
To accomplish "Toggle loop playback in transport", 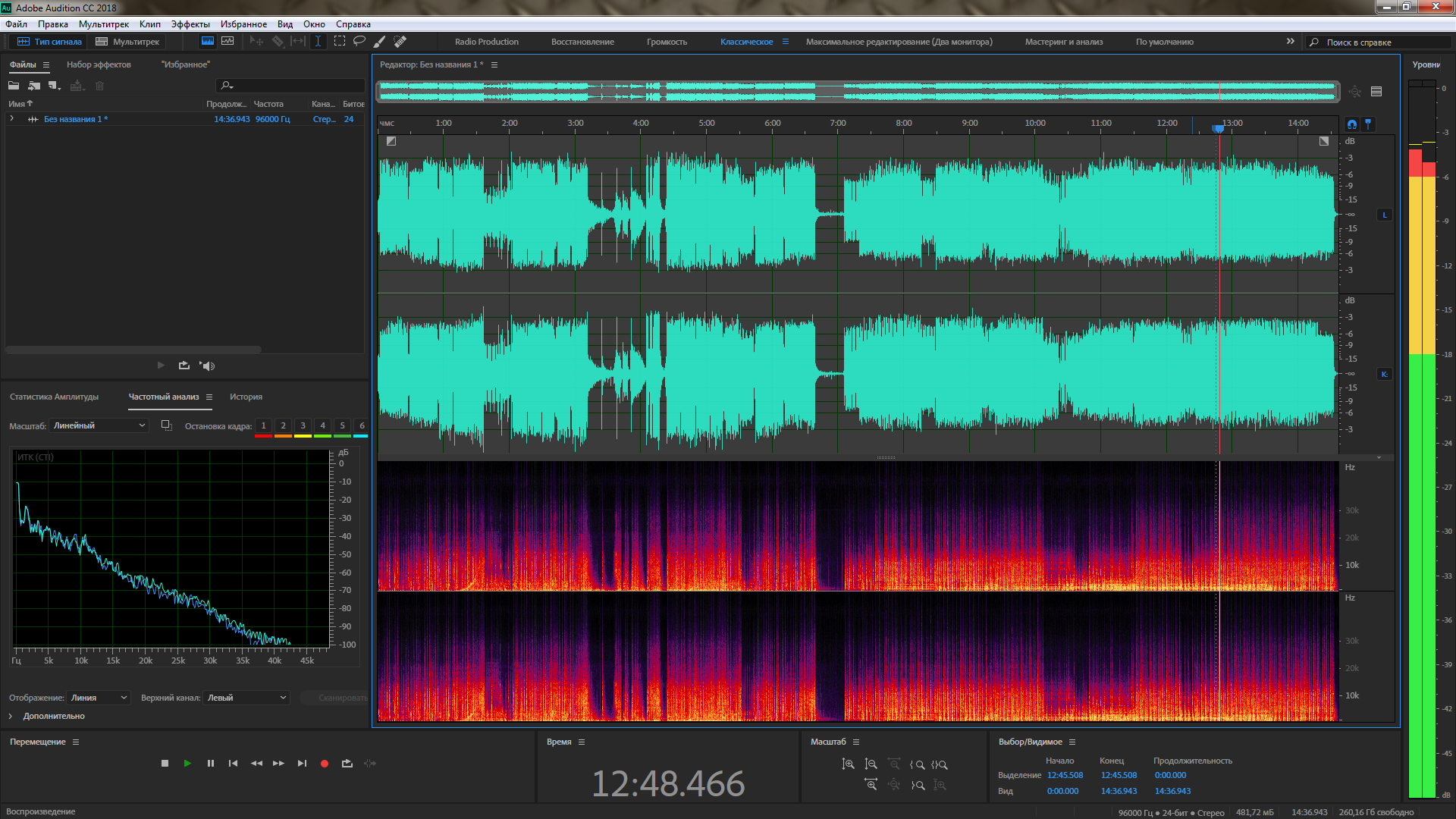I will (347, 764).
